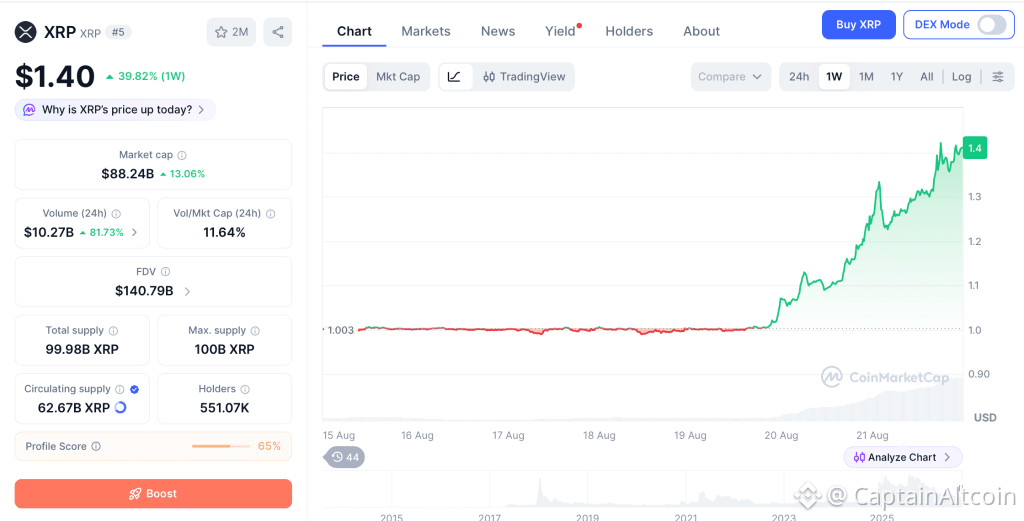
Task: Click the 39.82% (1W) change text
Action: pos(152,76)
